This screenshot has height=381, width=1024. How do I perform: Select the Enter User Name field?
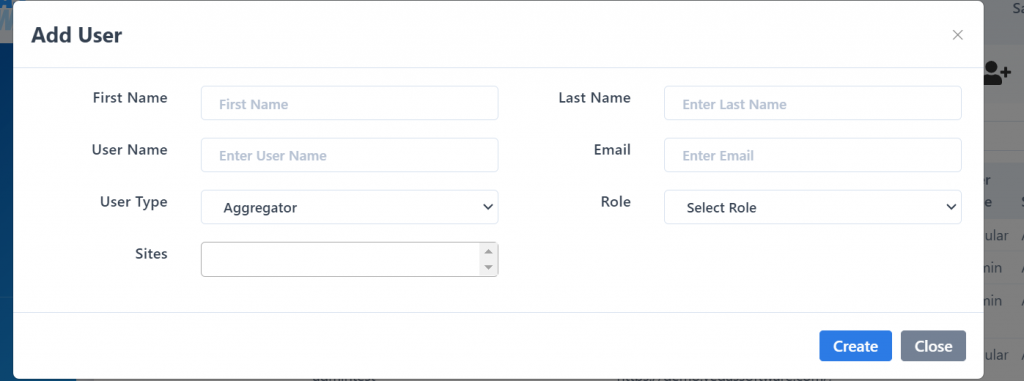point(349,155)
